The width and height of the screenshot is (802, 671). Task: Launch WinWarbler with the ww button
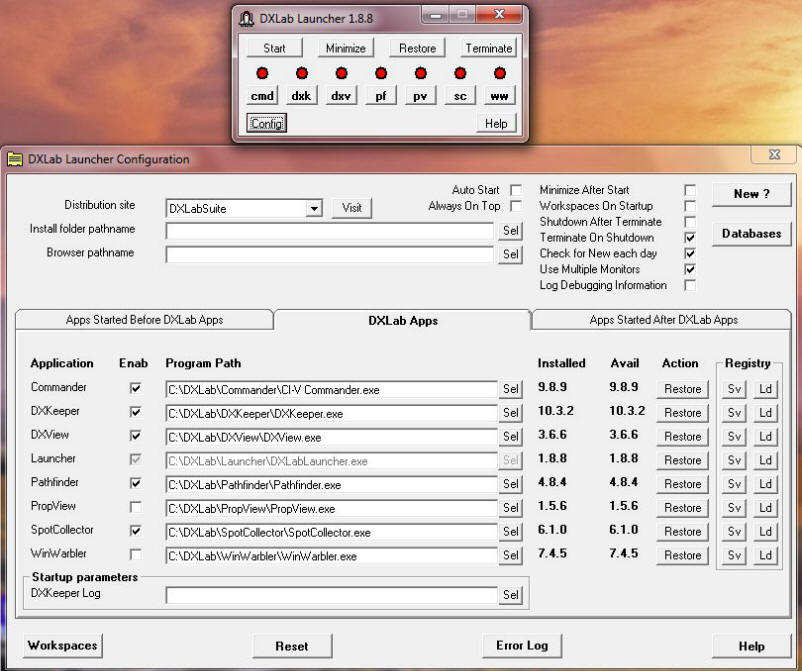point(499,96)
